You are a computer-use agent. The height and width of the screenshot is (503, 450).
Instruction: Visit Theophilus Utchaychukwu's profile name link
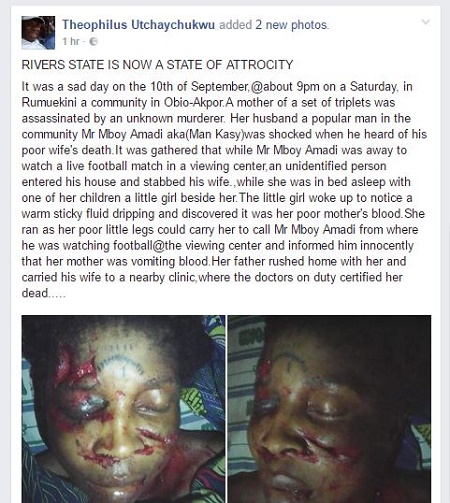tap(139, 25)
